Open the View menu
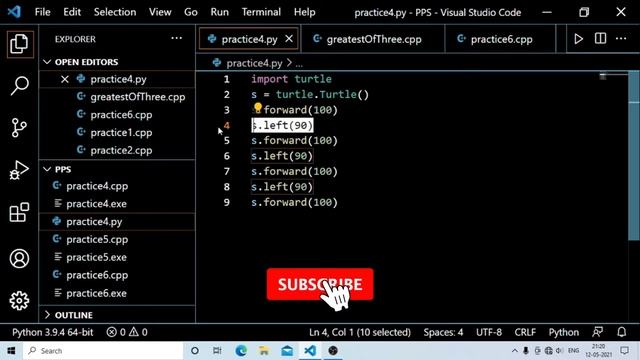640x360 pixels. (x=160, y=12)
